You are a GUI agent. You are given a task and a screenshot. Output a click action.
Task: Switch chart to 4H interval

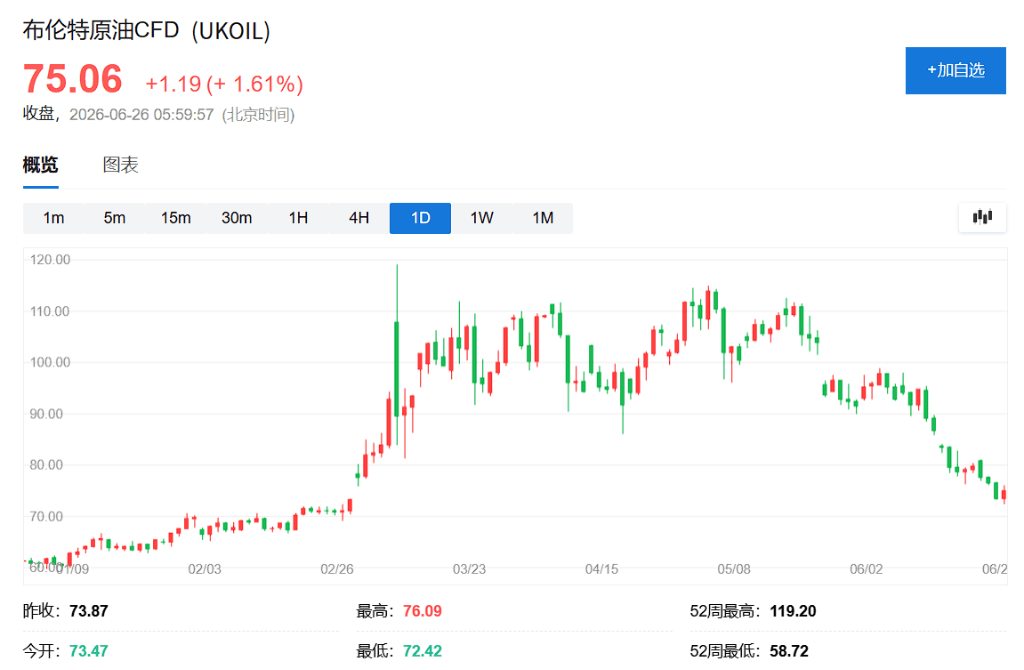pyautogui.click(x=359, y=218)
